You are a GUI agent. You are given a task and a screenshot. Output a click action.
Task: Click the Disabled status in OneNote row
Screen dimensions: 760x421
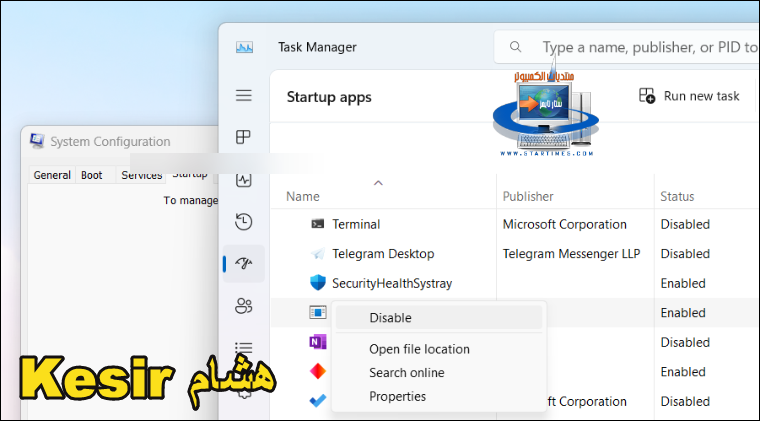(685, 343)
